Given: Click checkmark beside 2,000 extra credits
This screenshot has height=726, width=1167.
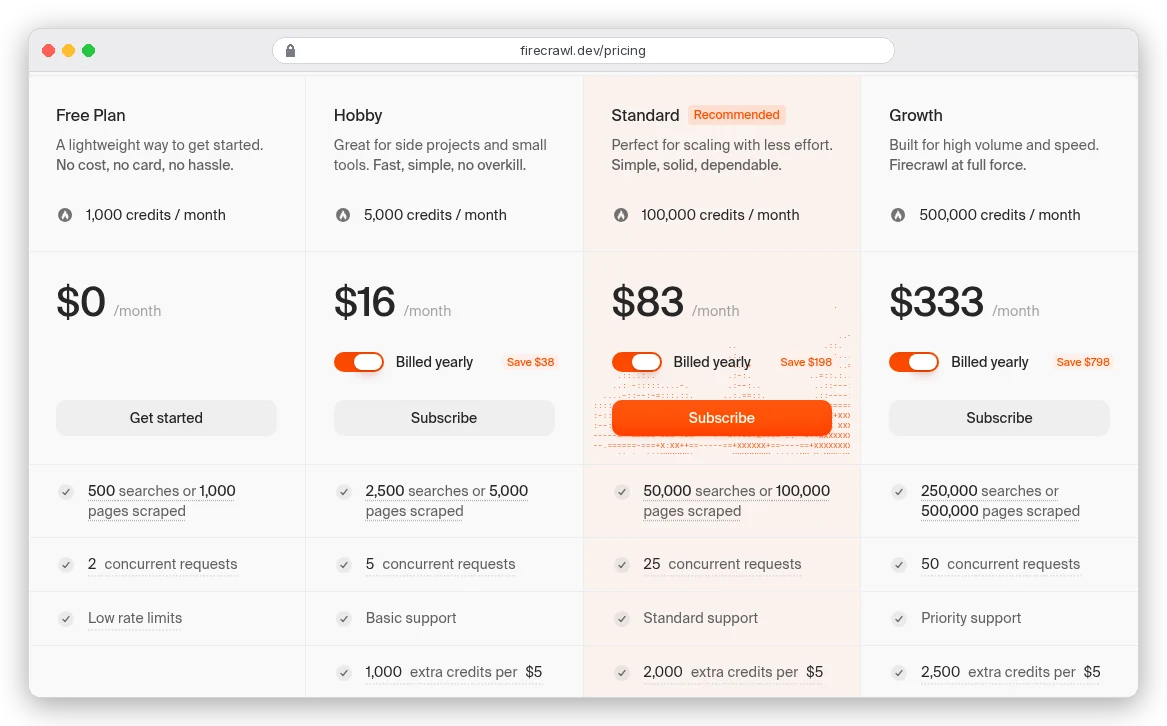Looking at the screenshot, I should pyautogui.click(x=621, y=672).
